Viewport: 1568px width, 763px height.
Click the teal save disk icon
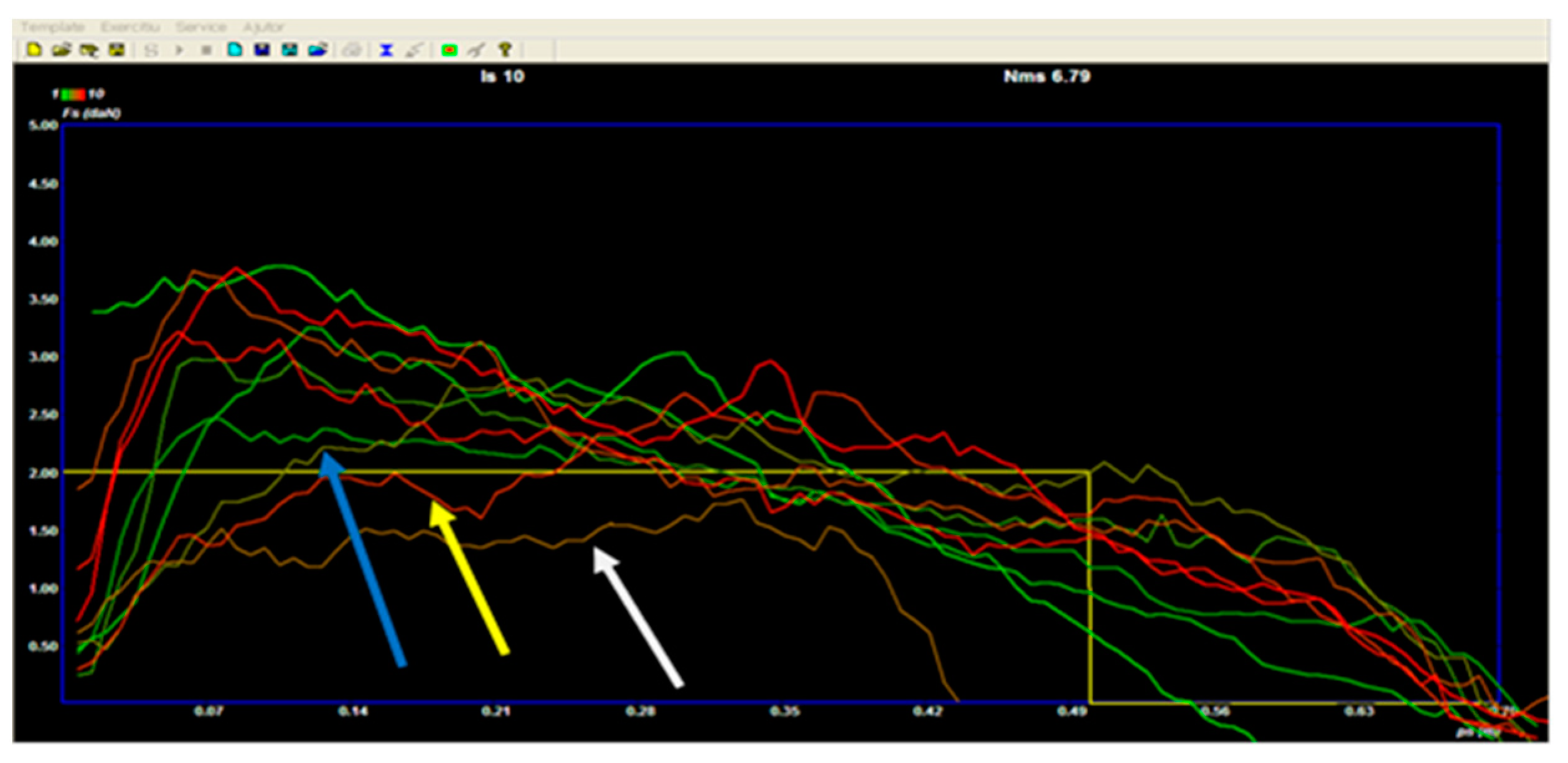coord(289,49)
